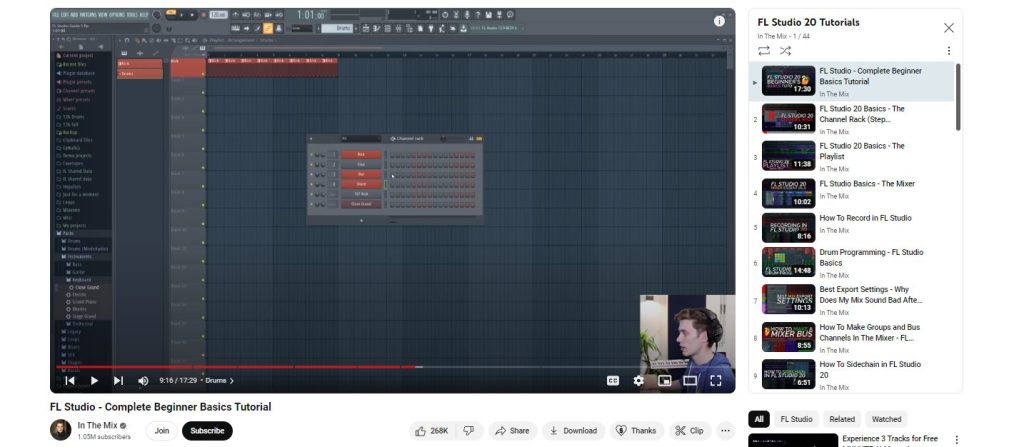Click the presenter webcam overlay in video
The height and width of the screenshot is (447, 1024).
coord(687,343)
